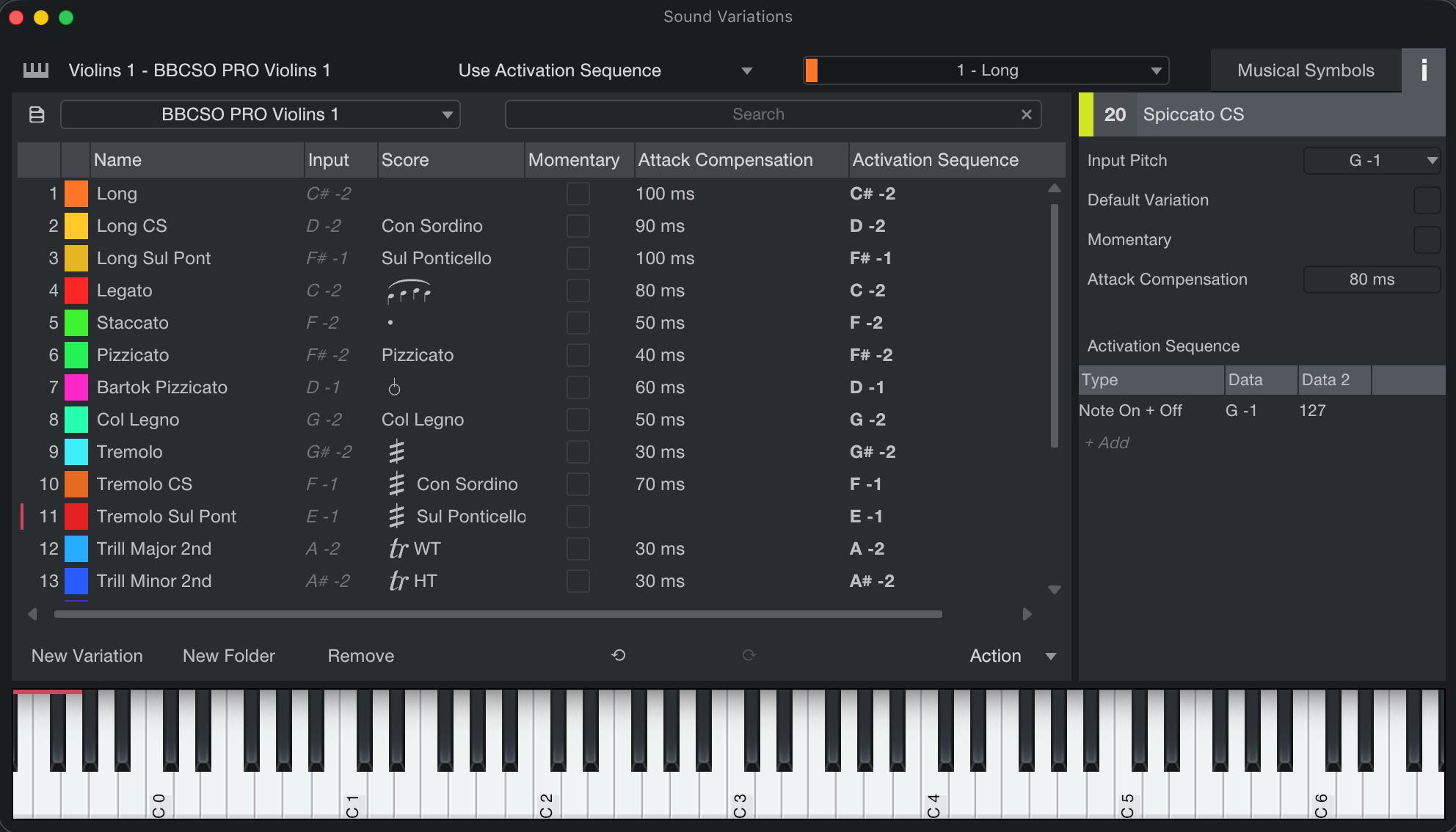1456x832 pixels.
Task: Click the Input column header
Action: point(341,160)
